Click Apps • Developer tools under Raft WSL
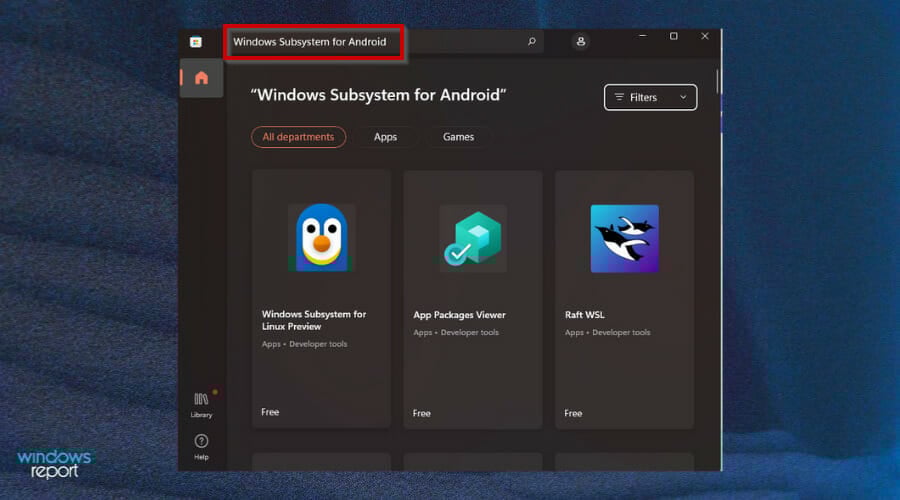This screenshot has height=500, width=900. click(607, 332)
